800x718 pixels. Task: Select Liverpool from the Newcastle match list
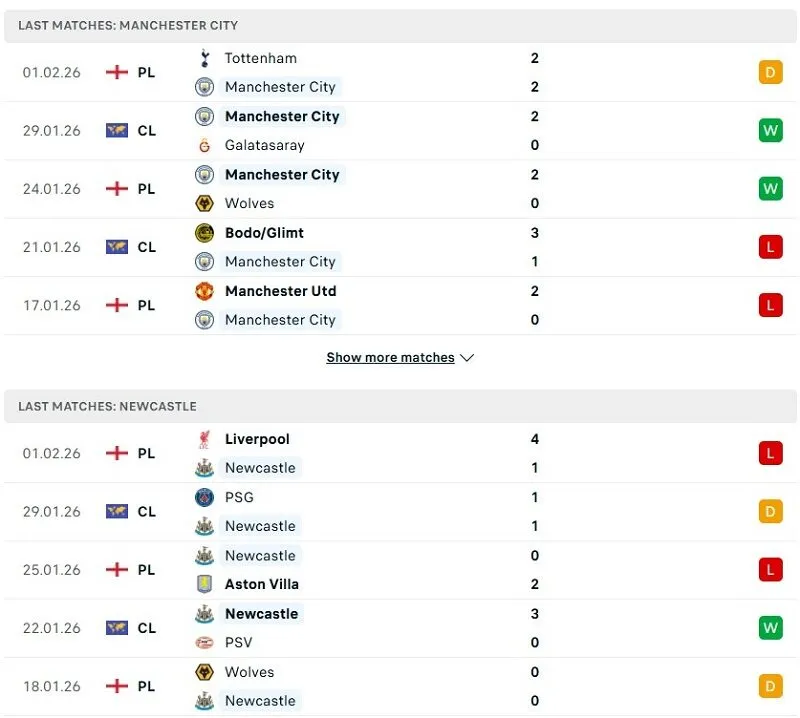(x=257, y=438)
